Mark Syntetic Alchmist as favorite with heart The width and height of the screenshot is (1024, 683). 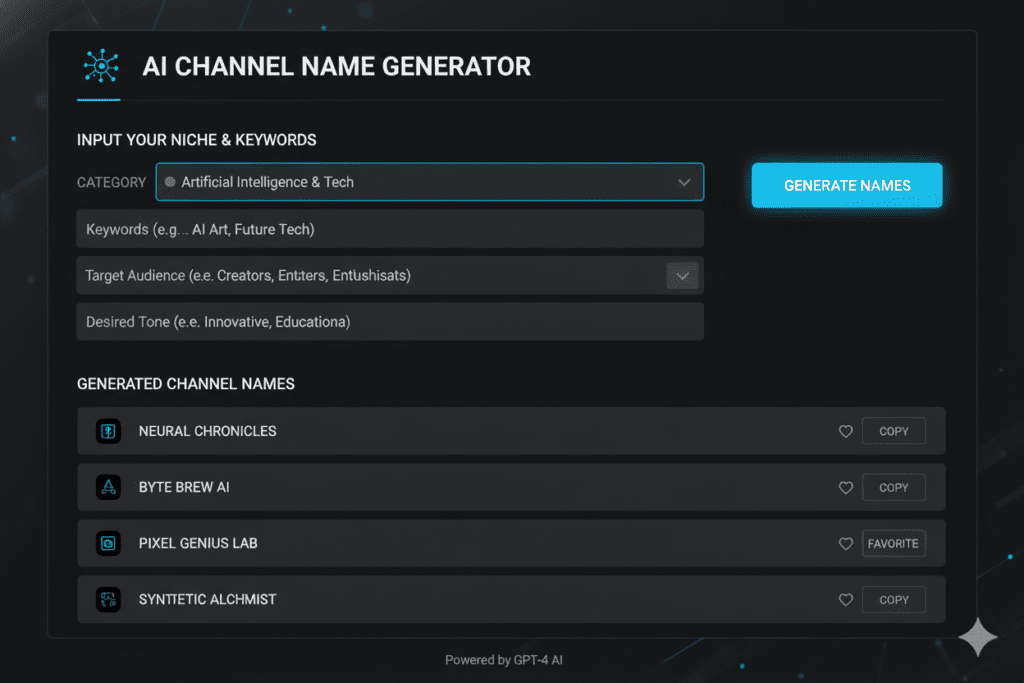click(x=845, y=599)
